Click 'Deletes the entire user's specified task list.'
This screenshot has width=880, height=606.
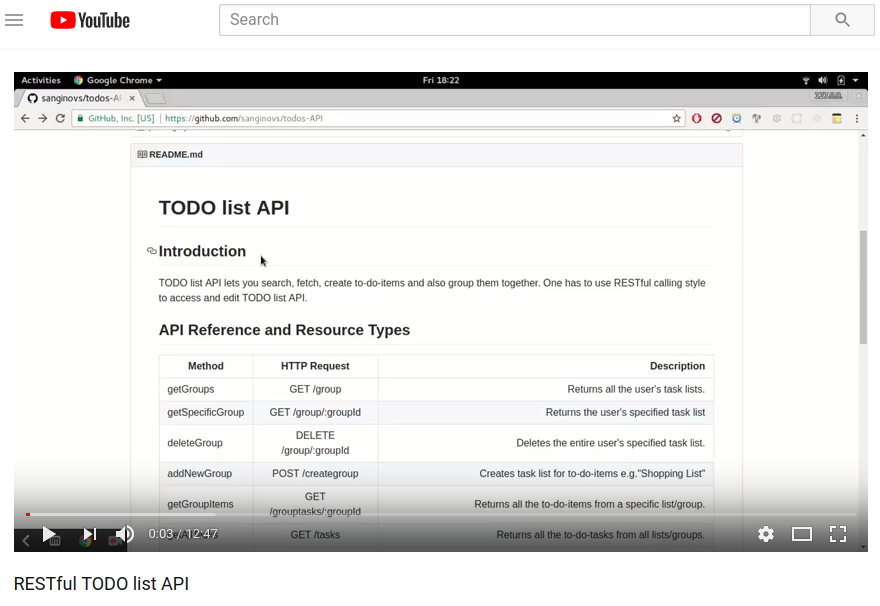click(x=611, y=443)
